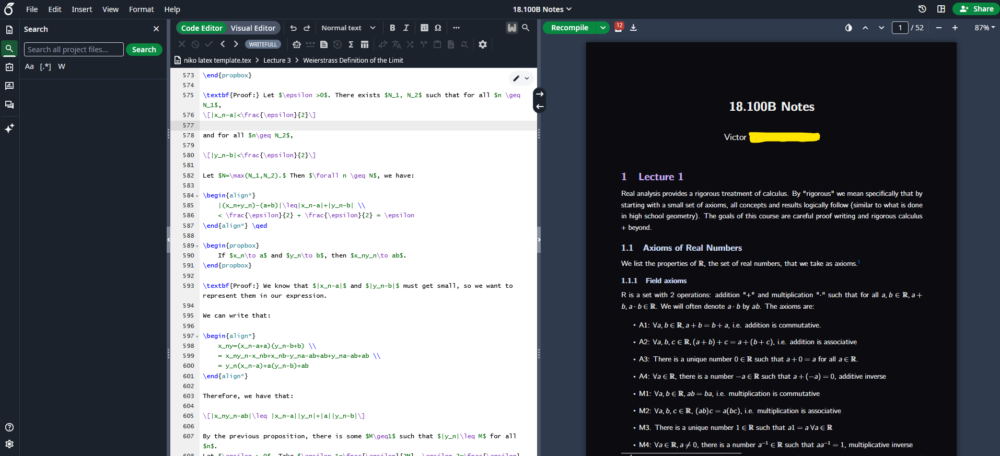The width and height of the screenshot is (1000, 456).
Task: Open editor settings gear icon
Action: pos(483,44)
